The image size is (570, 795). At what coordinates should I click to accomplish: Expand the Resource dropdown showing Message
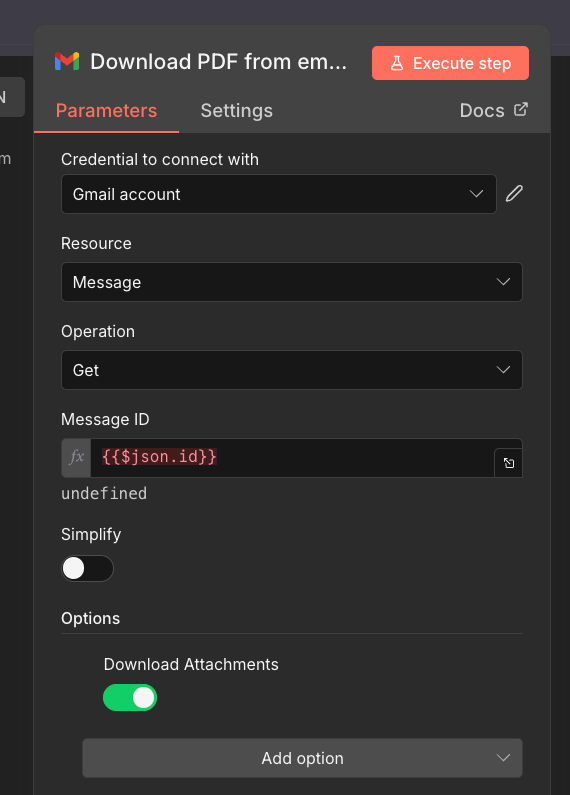[x=292, y=282]
